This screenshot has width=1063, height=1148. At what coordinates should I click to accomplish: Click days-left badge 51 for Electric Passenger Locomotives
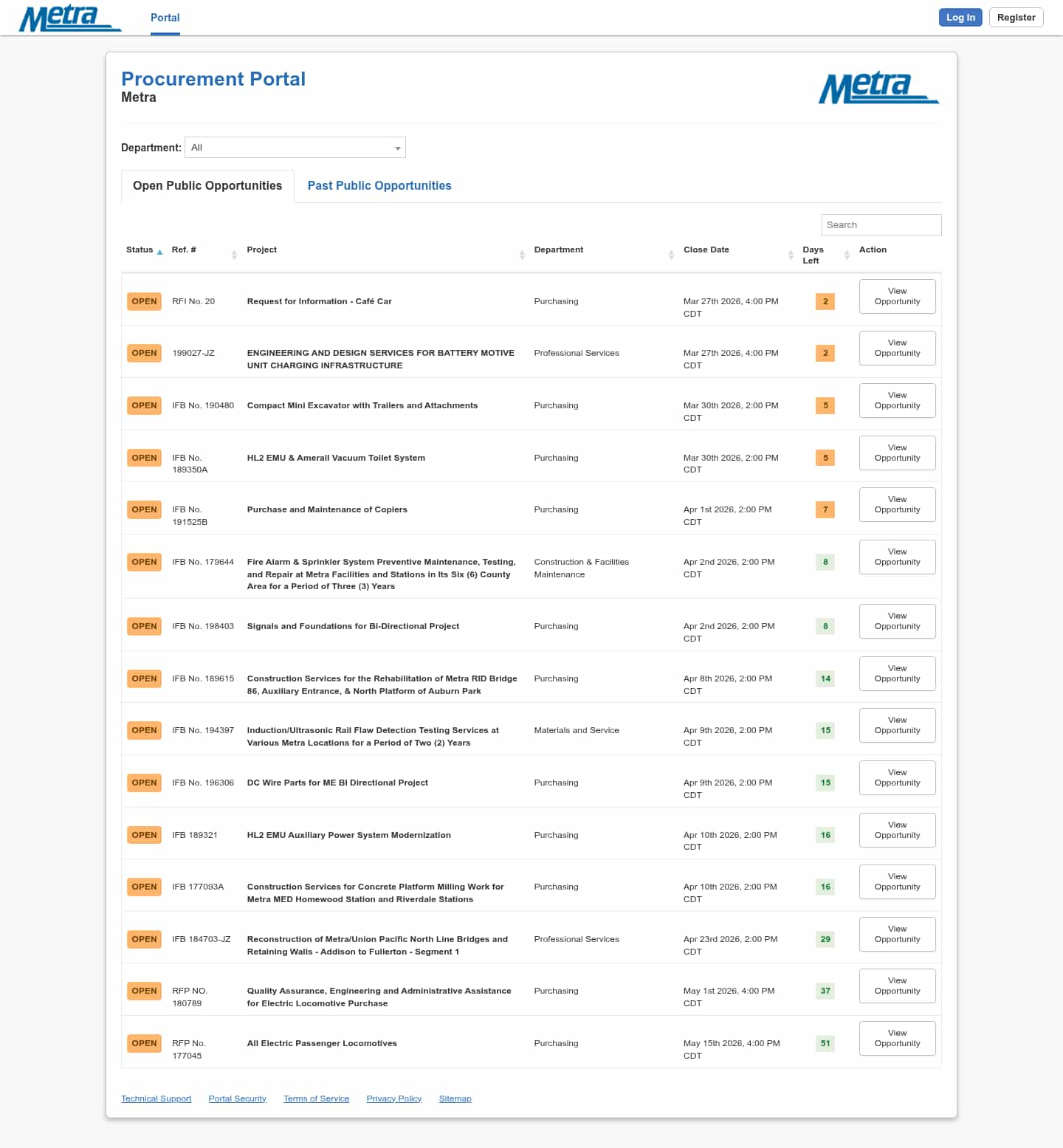click(825, 1043)
